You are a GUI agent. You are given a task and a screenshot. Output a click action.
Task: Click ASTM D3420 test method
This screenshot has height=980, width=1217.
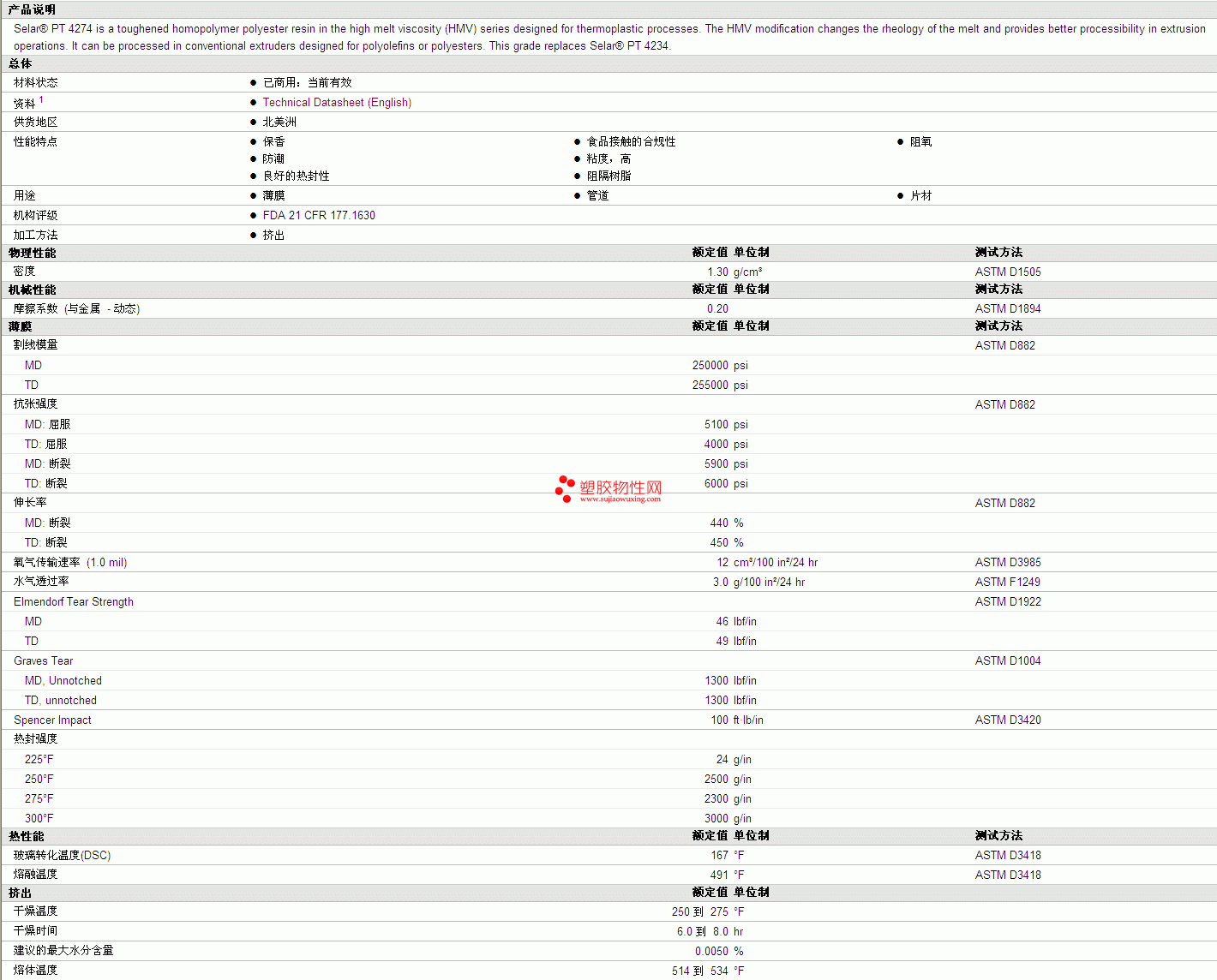point(1008,720)
